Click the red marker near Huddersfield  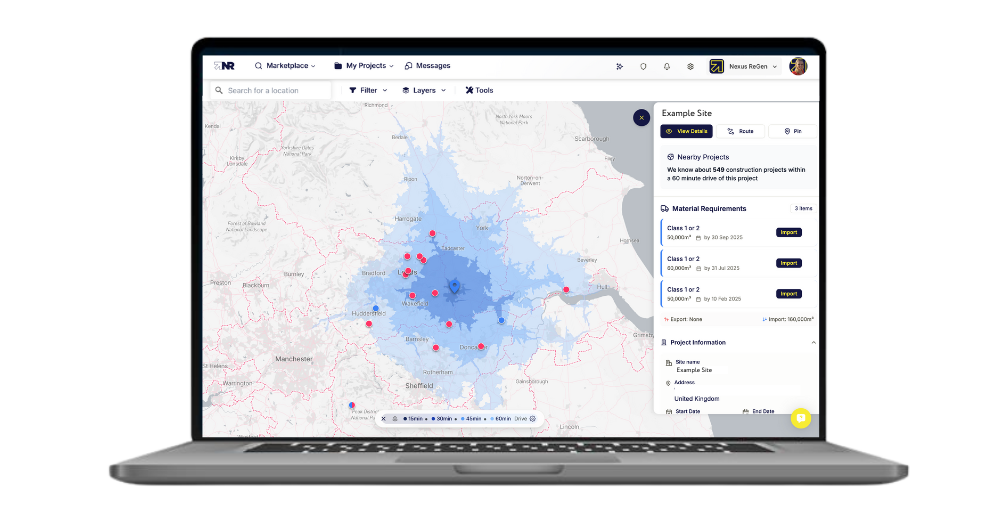click(369, 324)
